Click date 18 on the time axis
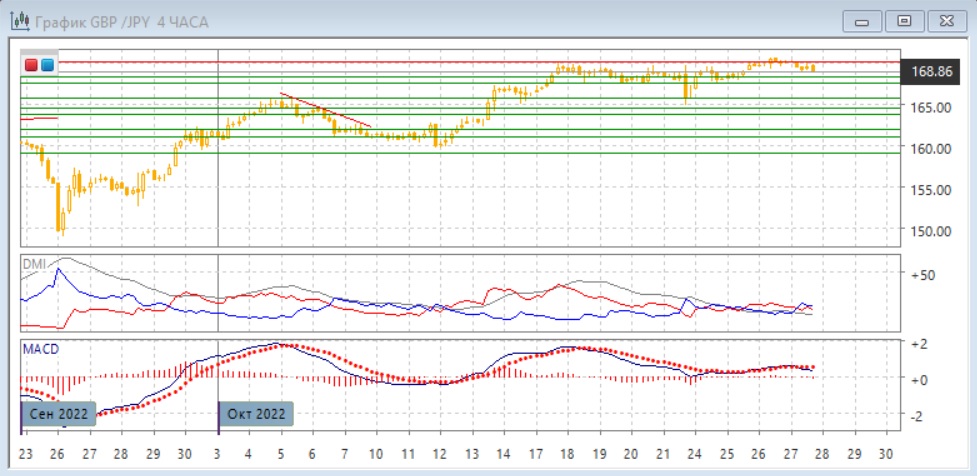This screenshot has width=977, height=476. pyautogui.click(x=566, y=451)
